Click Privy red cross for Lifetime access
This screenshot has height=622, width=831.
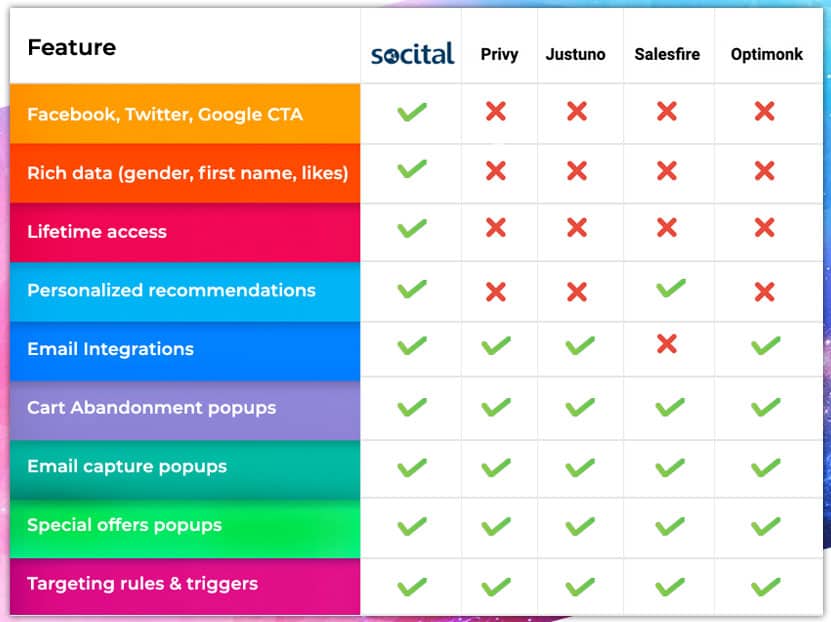click(495, 229)
